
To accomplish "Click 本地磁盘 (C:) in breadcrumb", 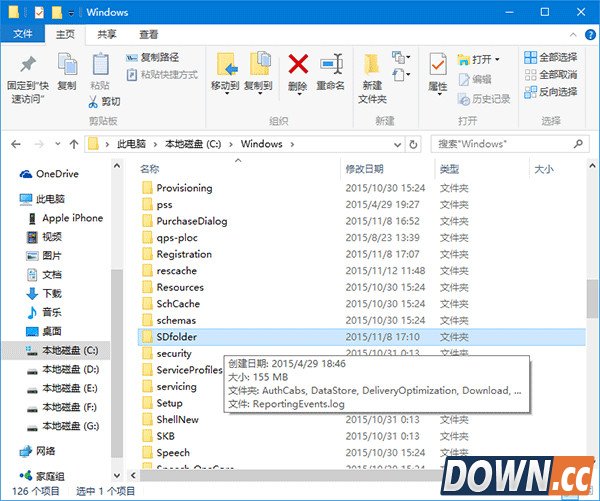I will (193, 144).
